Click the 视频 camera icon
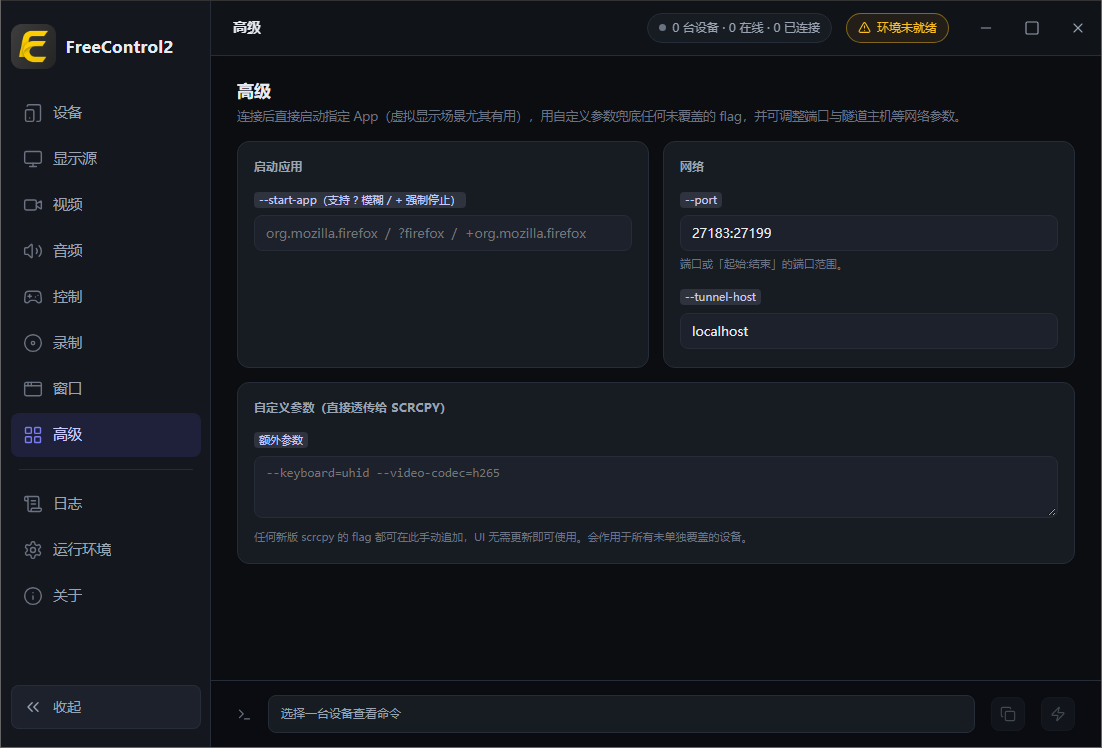Viewport: 1102px width, 748px height. [32, 205]
